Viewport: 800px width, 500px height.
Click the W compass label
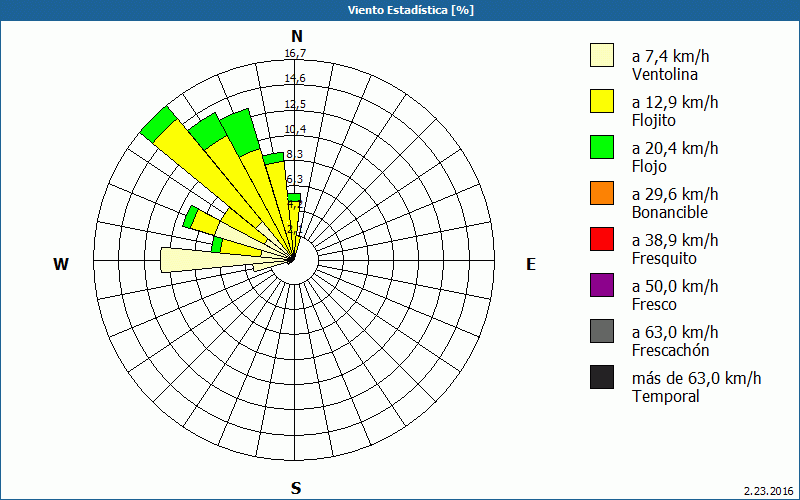[61, 264]
